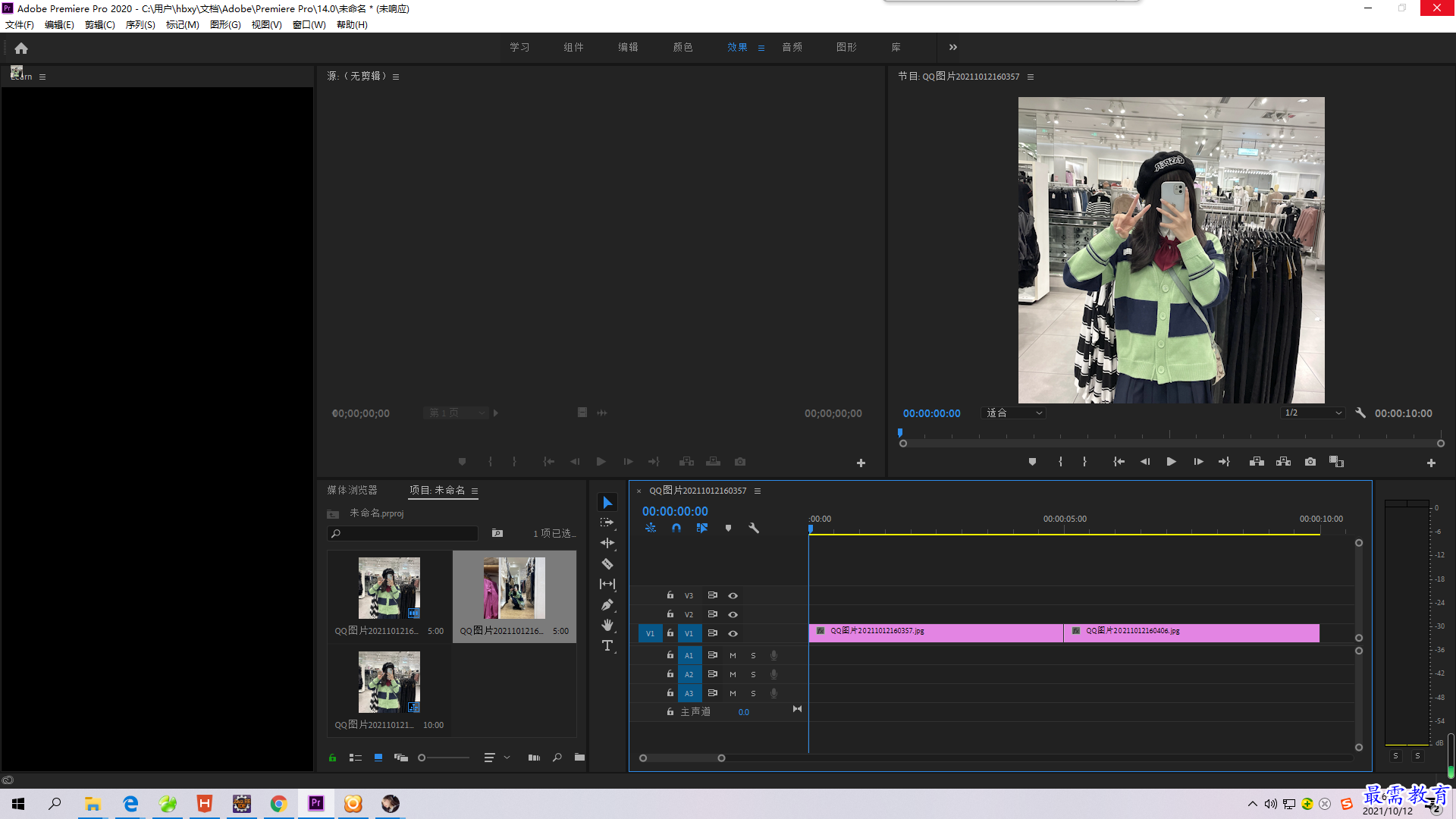Click master track volume 0.0 value

click(743, 712)
